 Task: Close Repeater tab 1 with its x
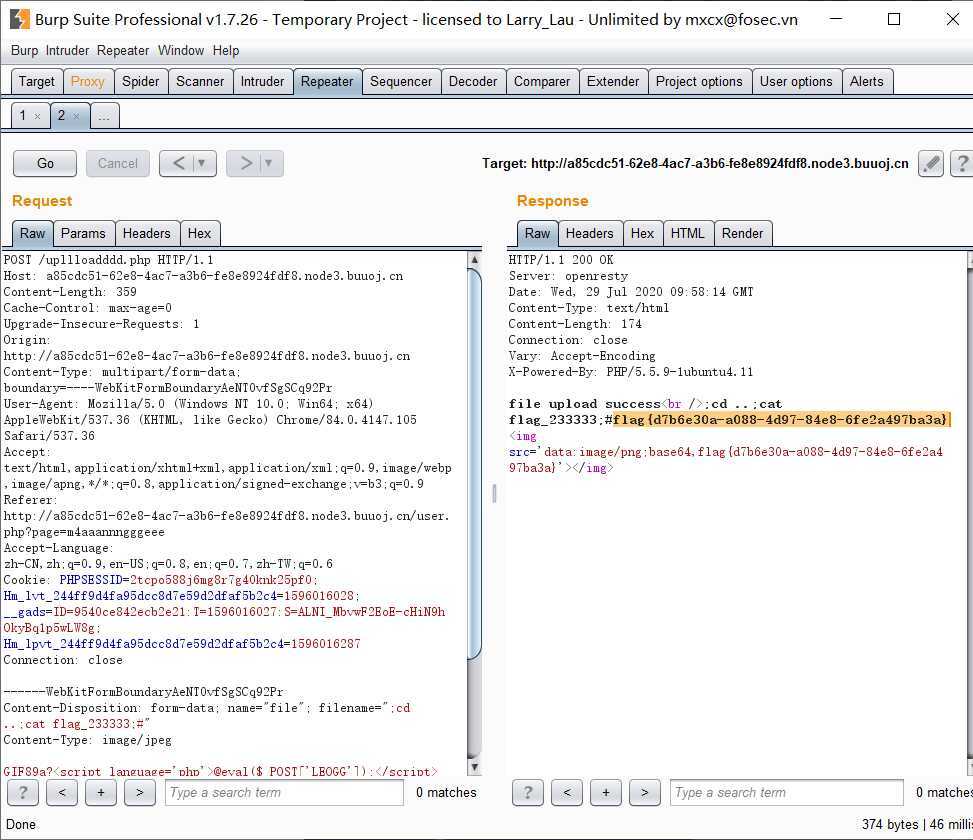coord(37,116)
